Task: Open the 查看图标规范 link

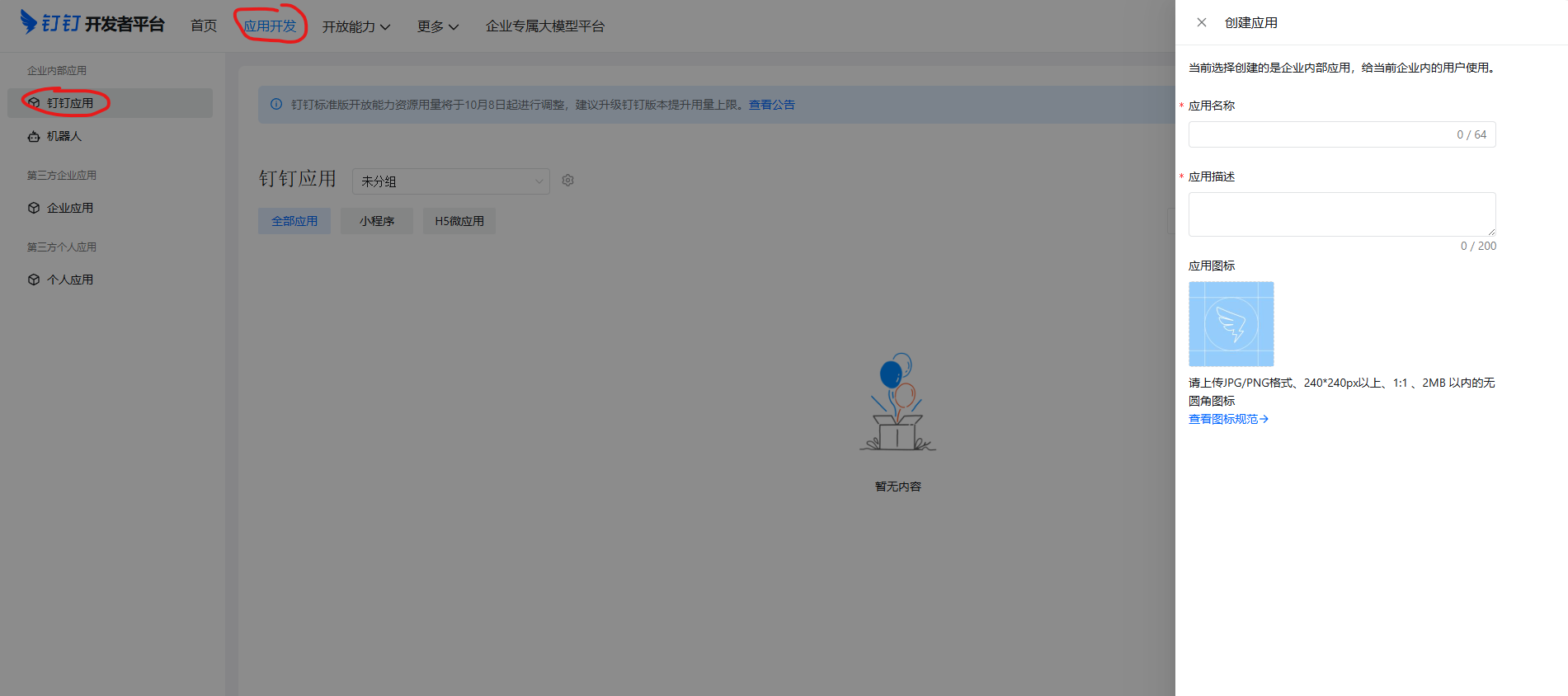Action: pyautogui.click(x=1228, y=419)
